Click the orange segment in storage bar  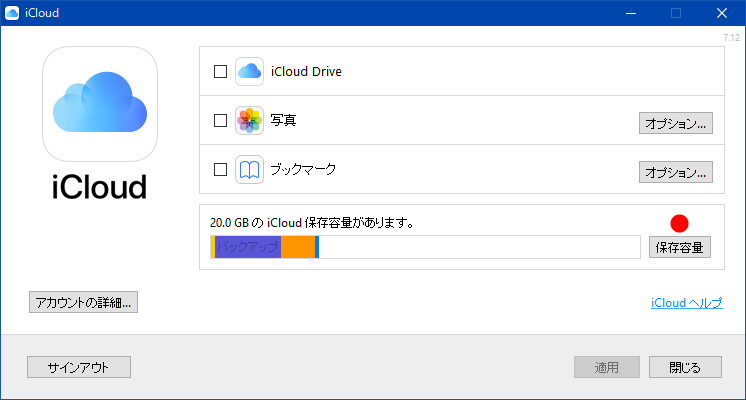[297, 247]
